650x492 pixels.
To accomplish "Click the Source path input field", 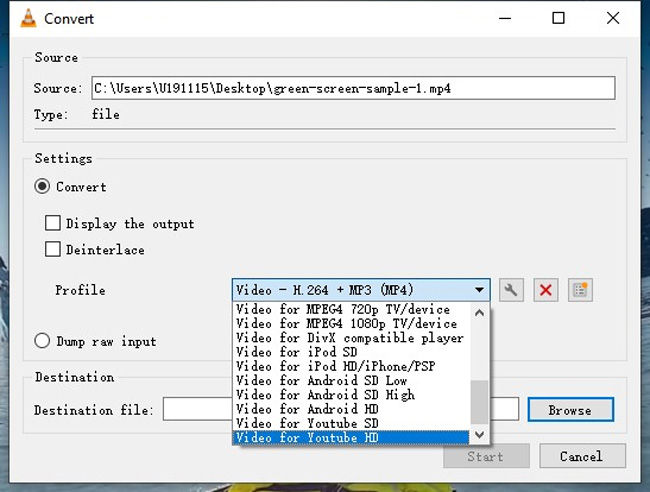I will (353, 88).
